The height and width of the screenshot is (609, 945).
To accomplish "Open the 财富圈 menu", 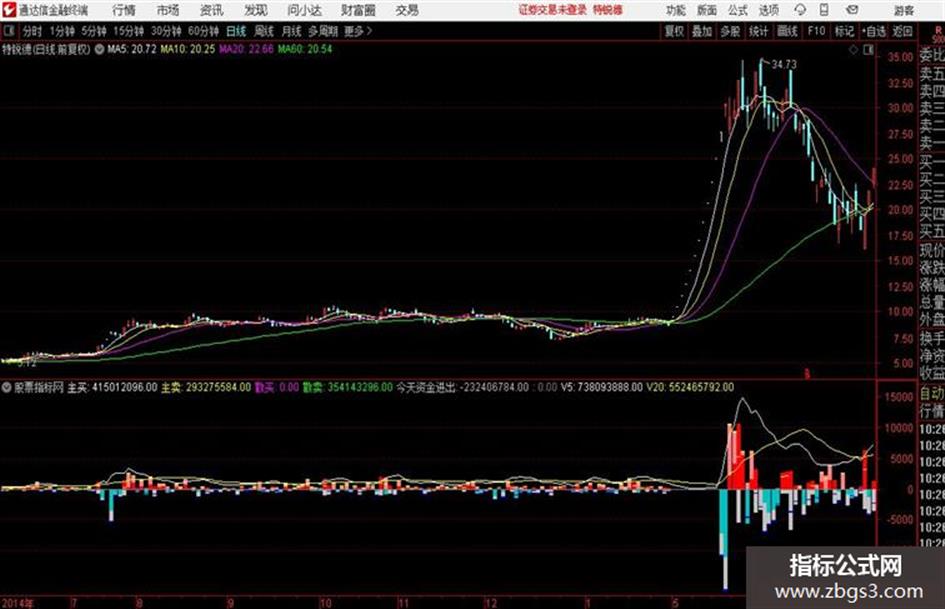I will (x=358, y=10).
